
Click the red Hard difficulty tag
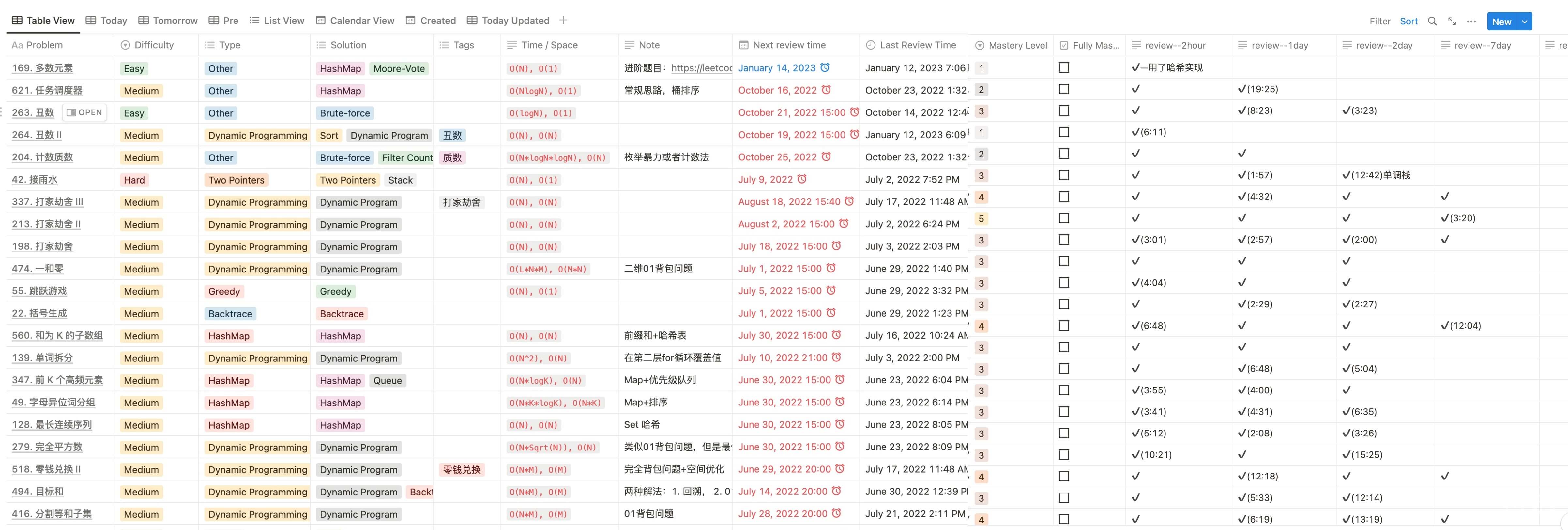[134, 180]
